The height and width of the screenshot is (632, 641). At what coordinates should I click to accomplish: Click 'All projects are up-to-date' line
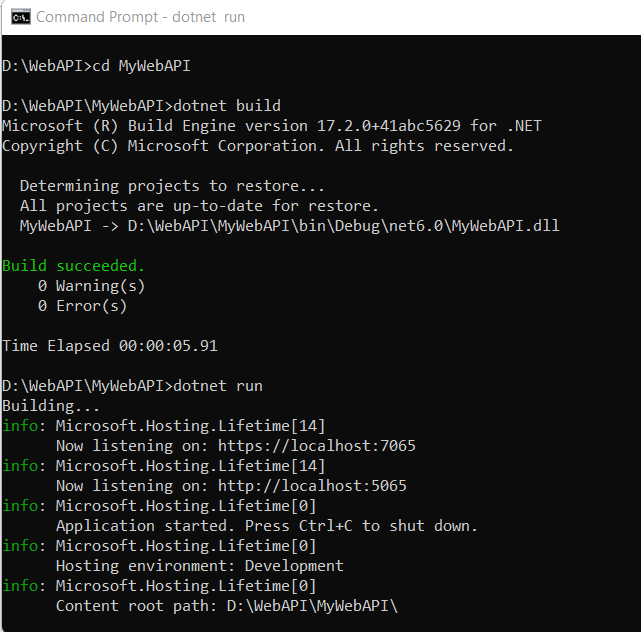[x=199, y=206]
